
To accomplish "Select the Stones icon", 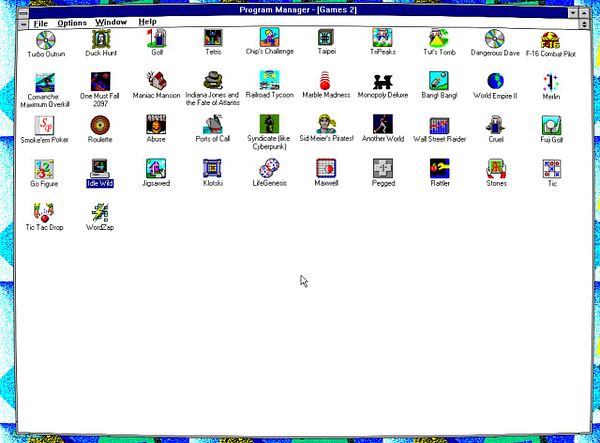I will coord(496,168).
